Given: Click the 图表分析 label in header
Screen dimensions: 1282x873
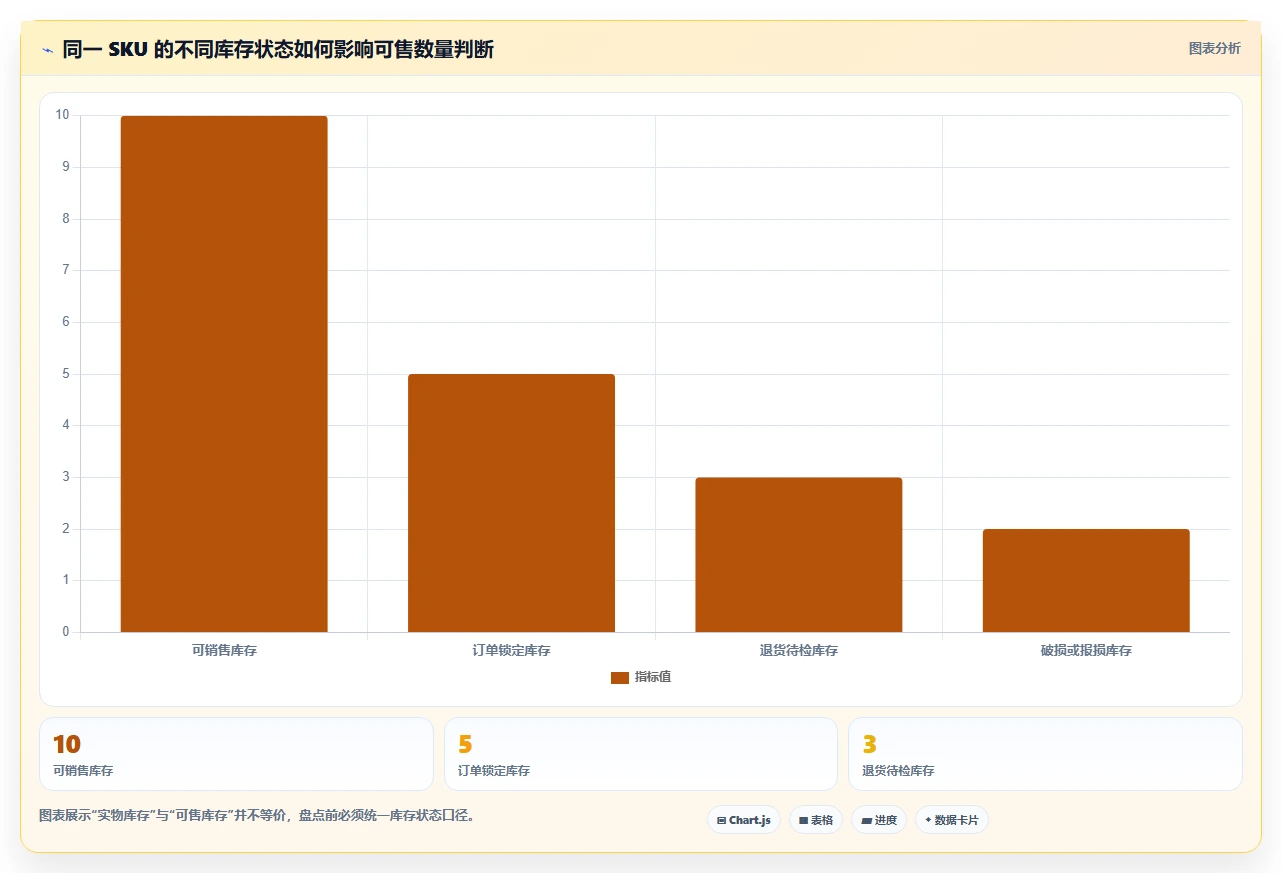Looking at the screenshot, I should [1214, 48].
